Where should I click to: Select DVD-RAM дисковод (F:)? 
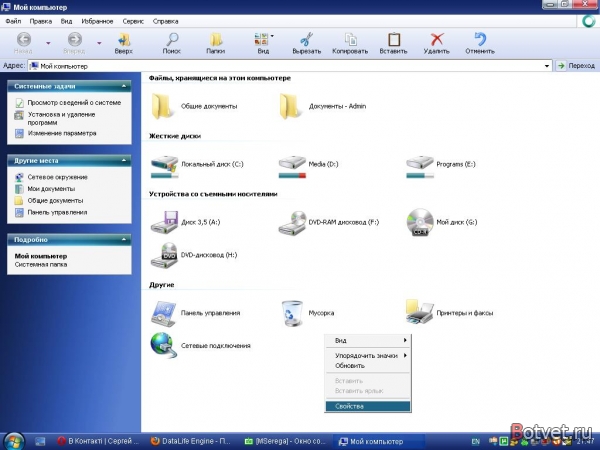tap(329, 223)
